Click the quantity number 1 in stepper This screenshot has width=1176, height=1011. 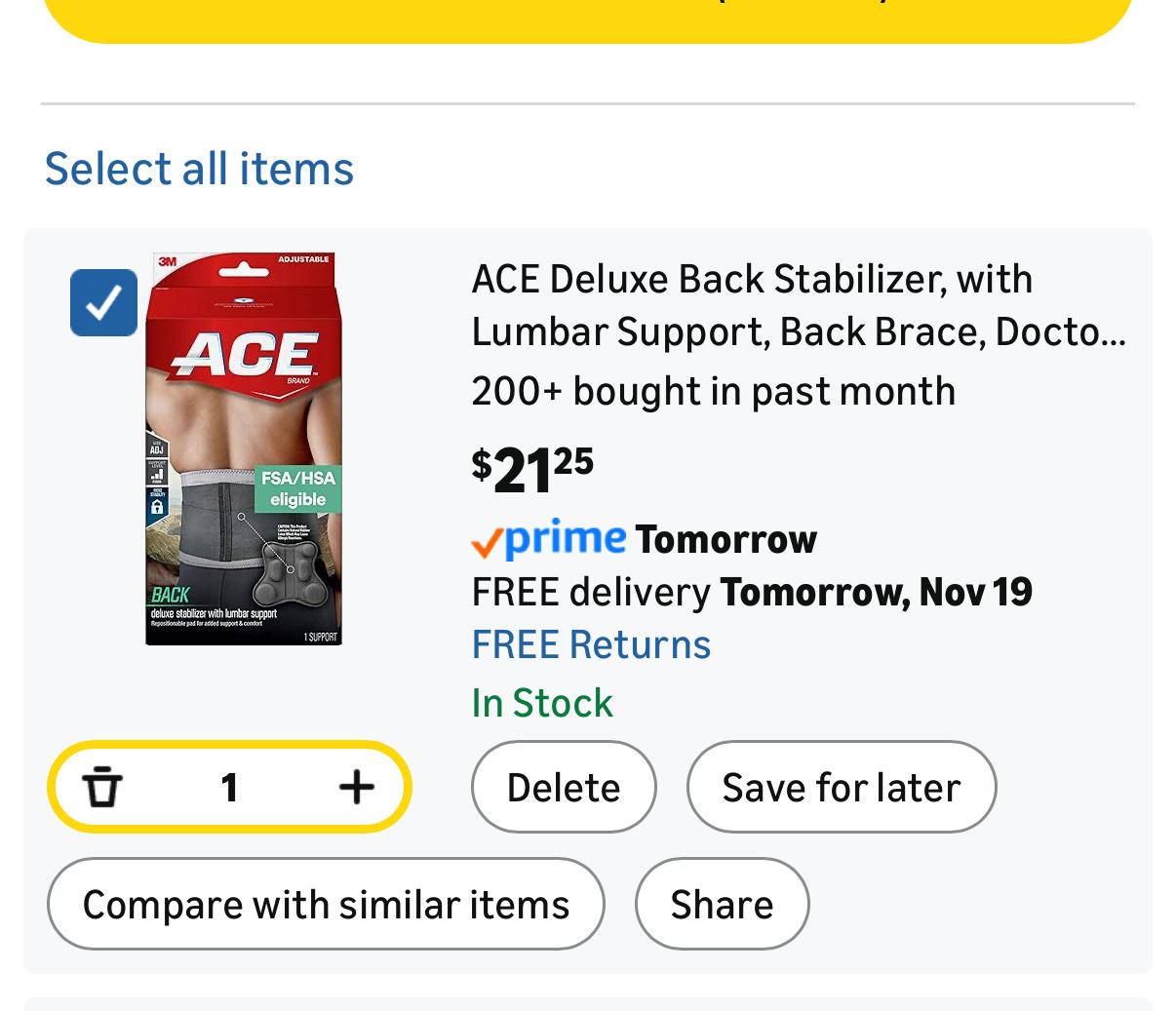coord(229,787)
